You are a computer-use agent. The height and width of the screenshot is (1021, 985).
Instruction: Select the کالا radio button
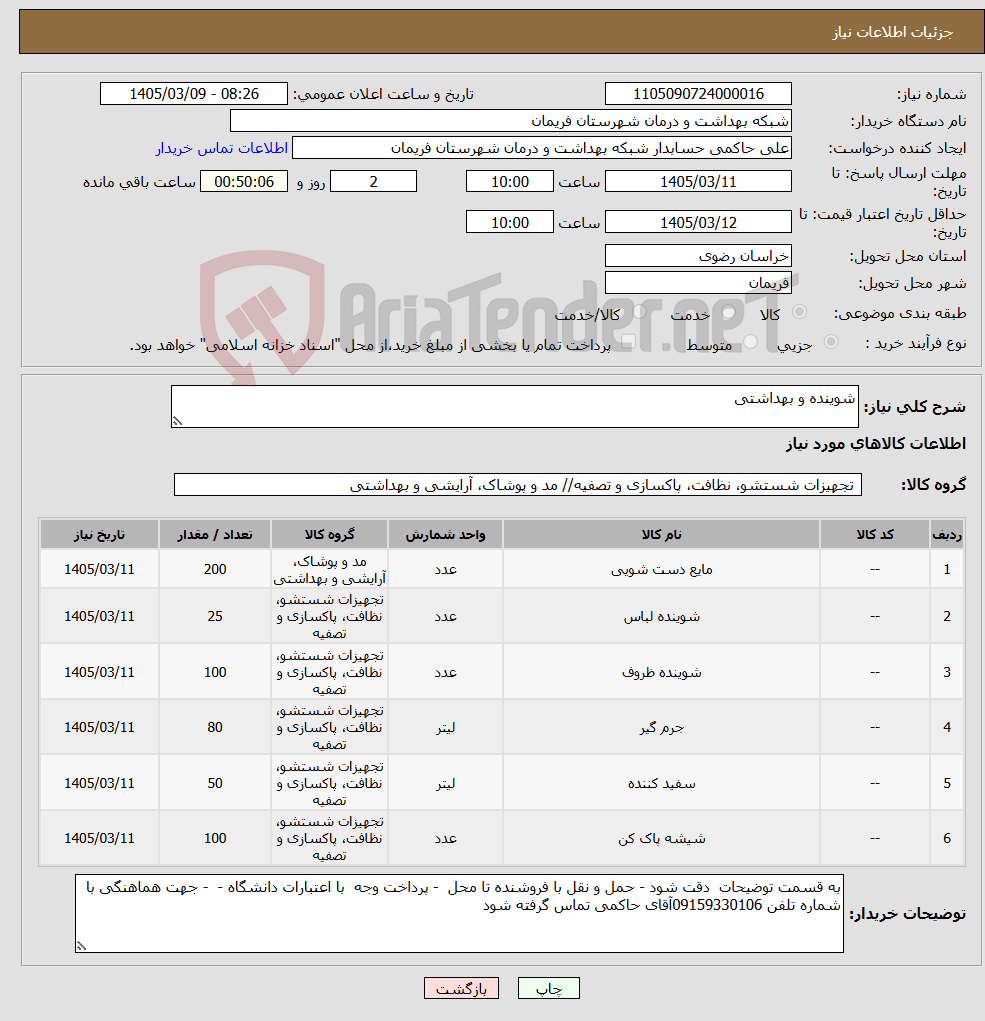tap(799, 313)
